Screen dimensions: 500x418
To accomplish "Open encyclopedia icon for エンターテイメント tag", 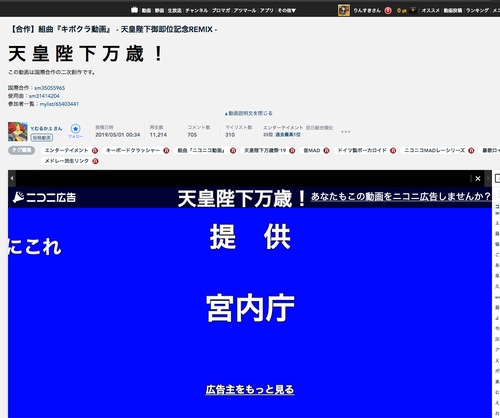I will coord(95,151).
